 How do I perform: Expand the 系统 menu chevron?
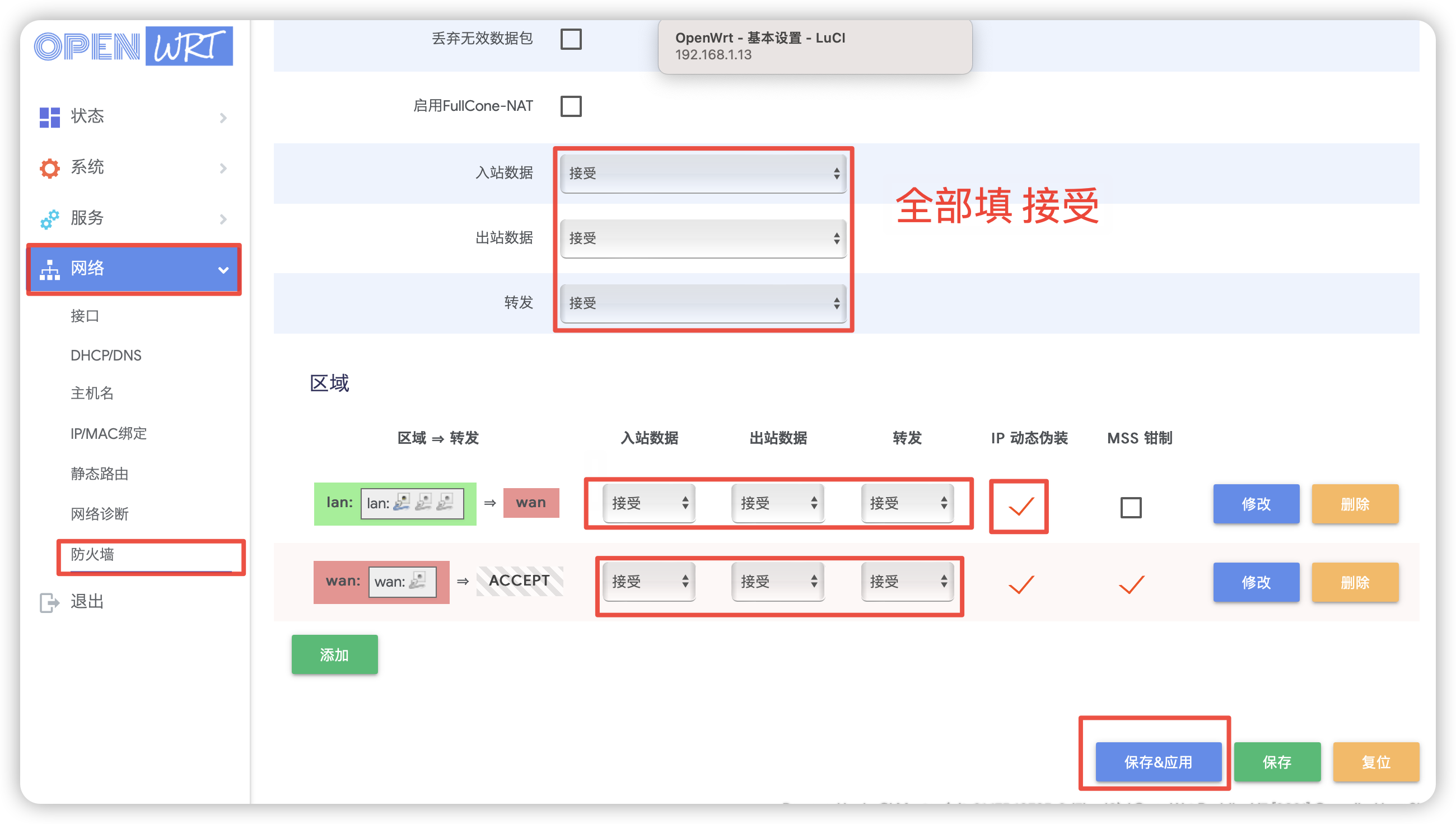click(x=223, y=168)
